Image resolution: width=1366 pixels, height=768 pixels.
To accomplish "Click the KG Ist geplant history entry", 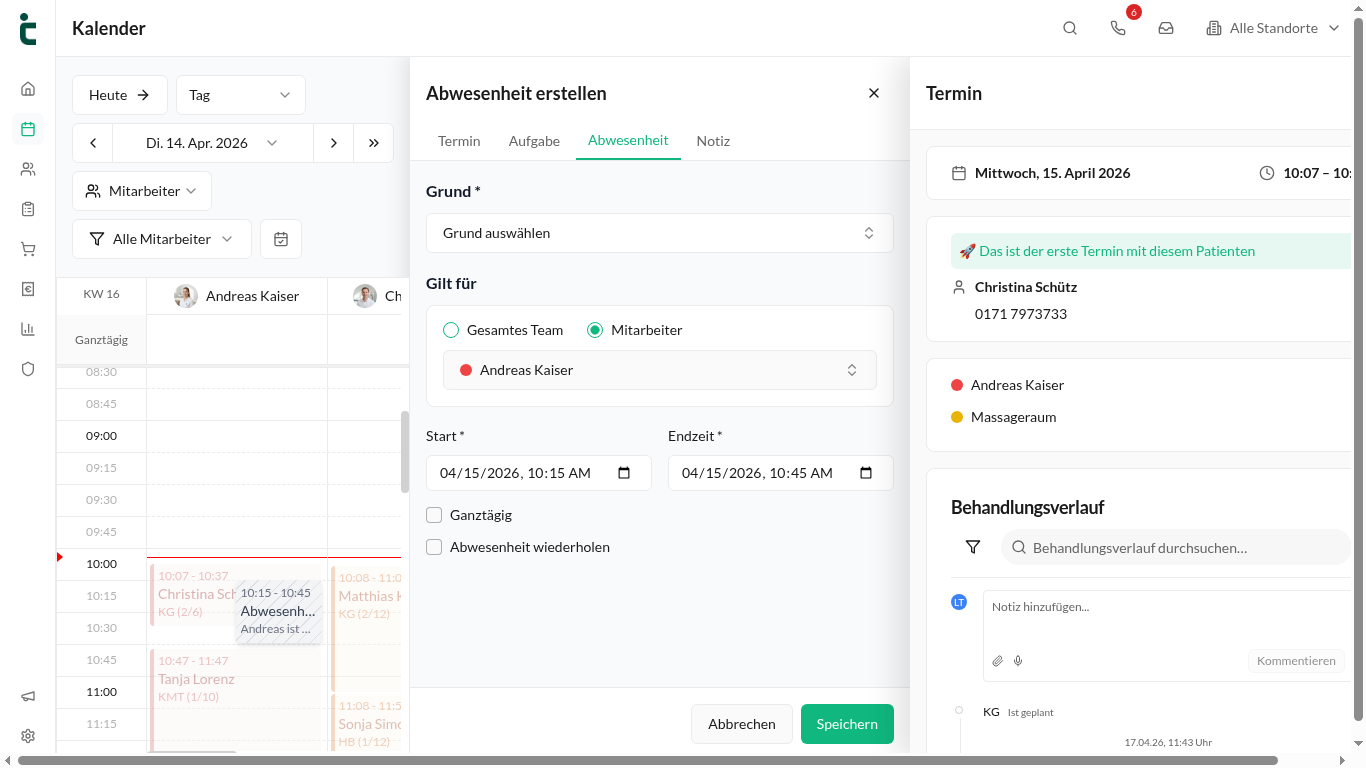I will tap(1018, 712).
